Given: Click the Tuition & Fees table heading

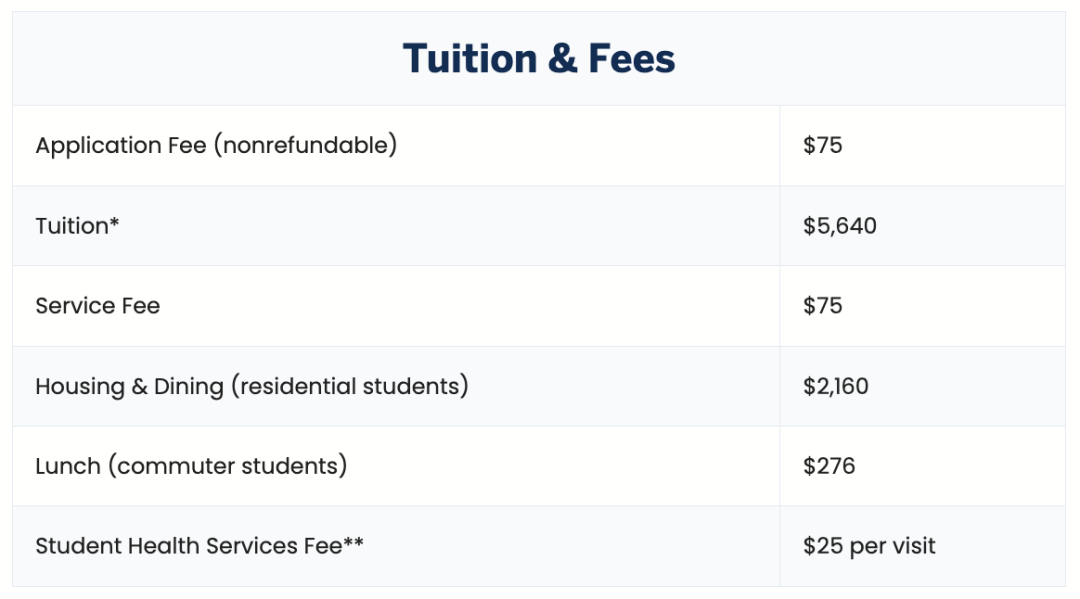Looking at the screenshot, I should (x=539, y=59).
